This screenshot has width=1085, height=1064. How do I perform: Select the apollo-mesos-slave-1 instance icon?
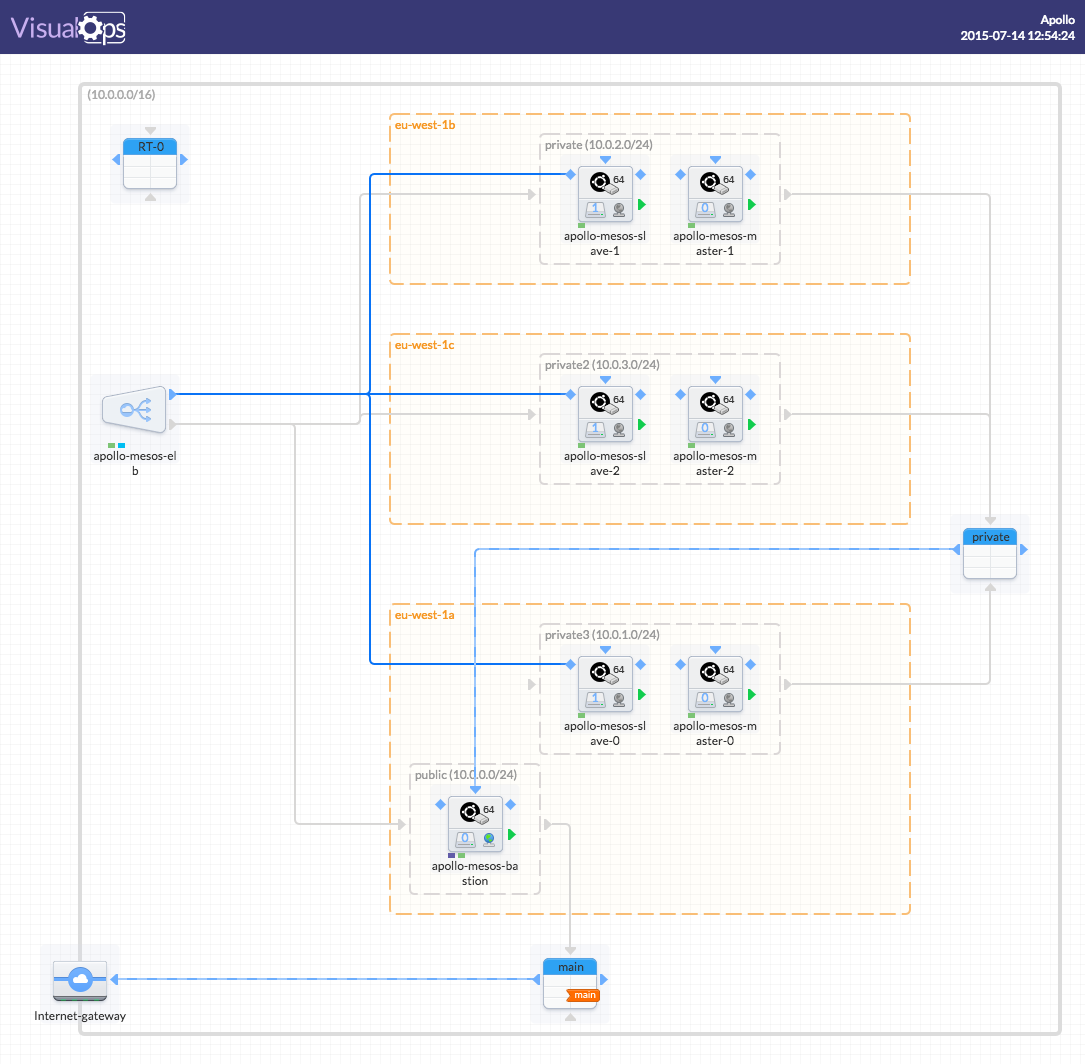[x=605, y=194]
